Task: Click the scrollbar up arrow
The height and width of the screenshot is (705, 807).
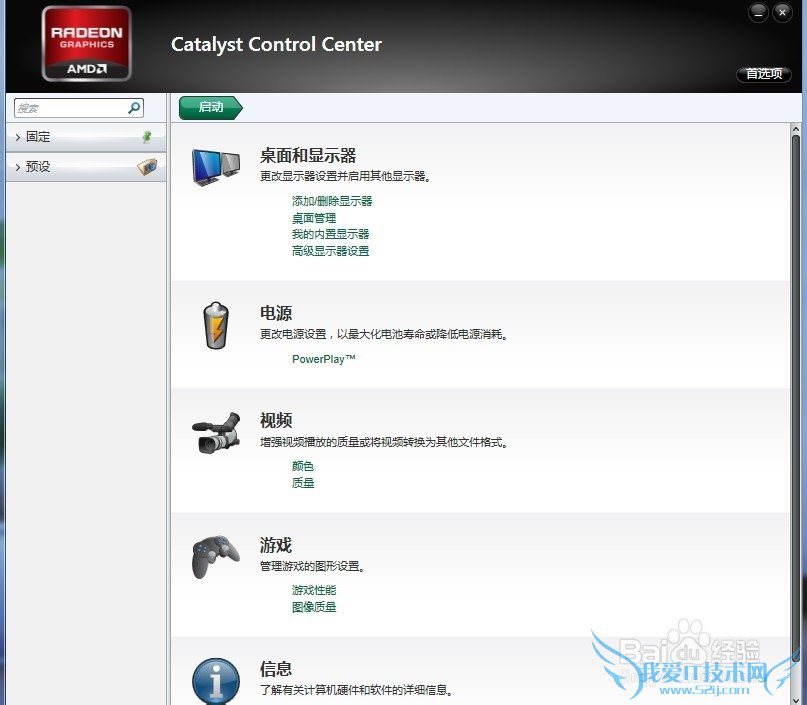Action: pyautogui.click(x=796, y=129)
